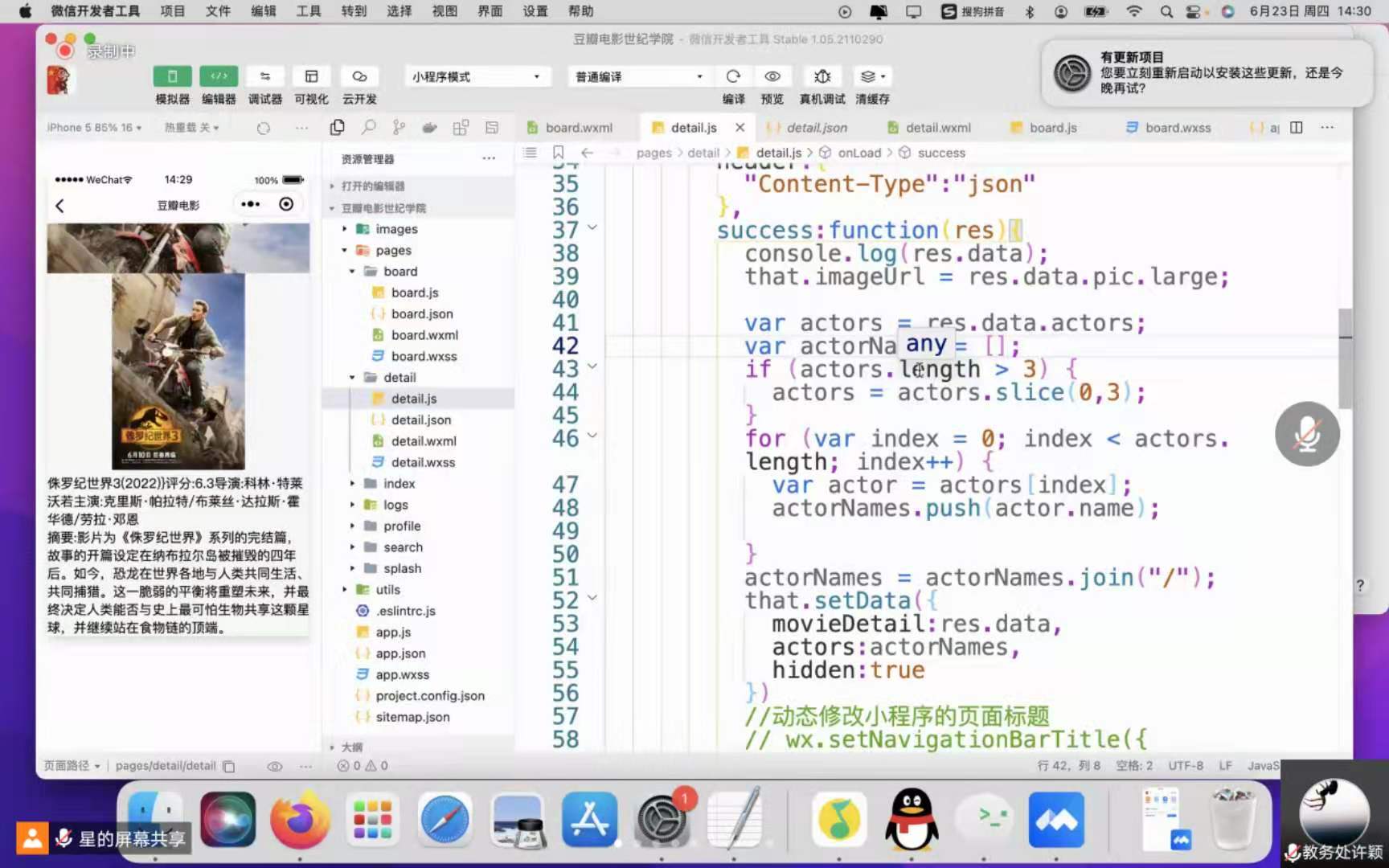
Task: Switch to the board.wxml tab
Action: coord(578,128)
